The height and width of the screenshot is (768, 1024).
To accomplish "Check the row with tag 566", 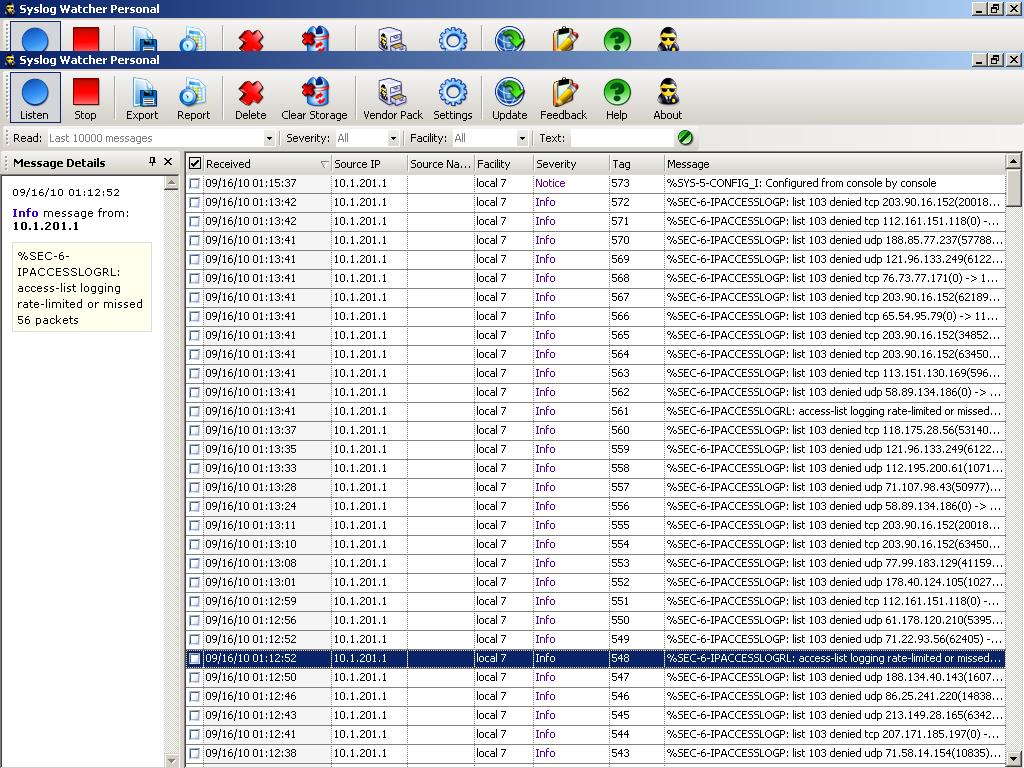I will (x=195, y=316).
